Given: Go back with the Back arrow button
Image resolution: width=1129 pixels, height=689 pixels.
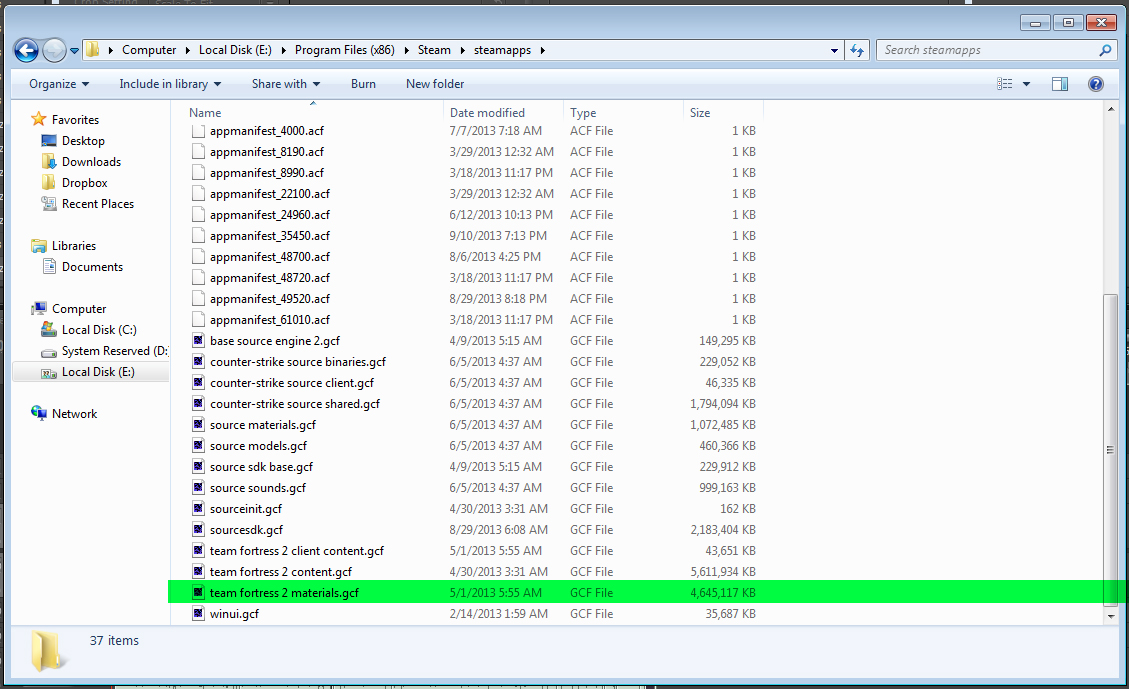Looking at the screenshot, I should (x=27, y=50).
